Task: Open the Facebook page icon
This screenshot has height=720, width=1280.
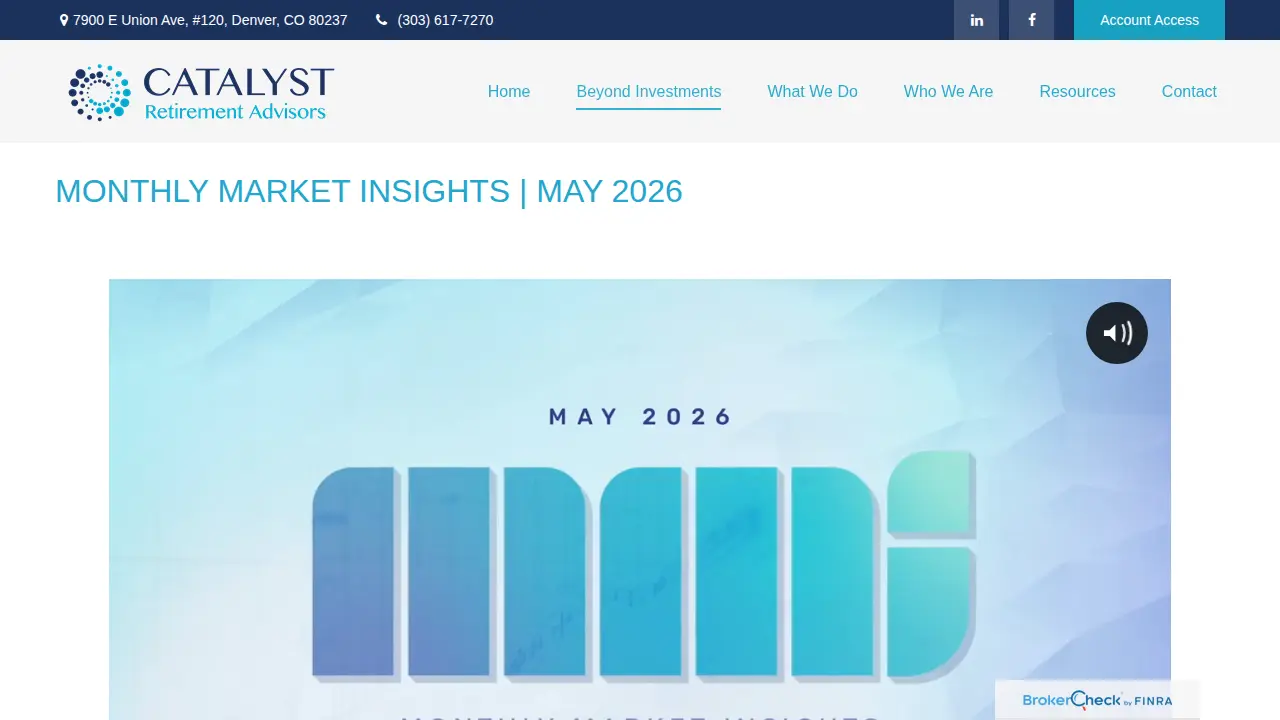Action: (x=1031, y=20)
